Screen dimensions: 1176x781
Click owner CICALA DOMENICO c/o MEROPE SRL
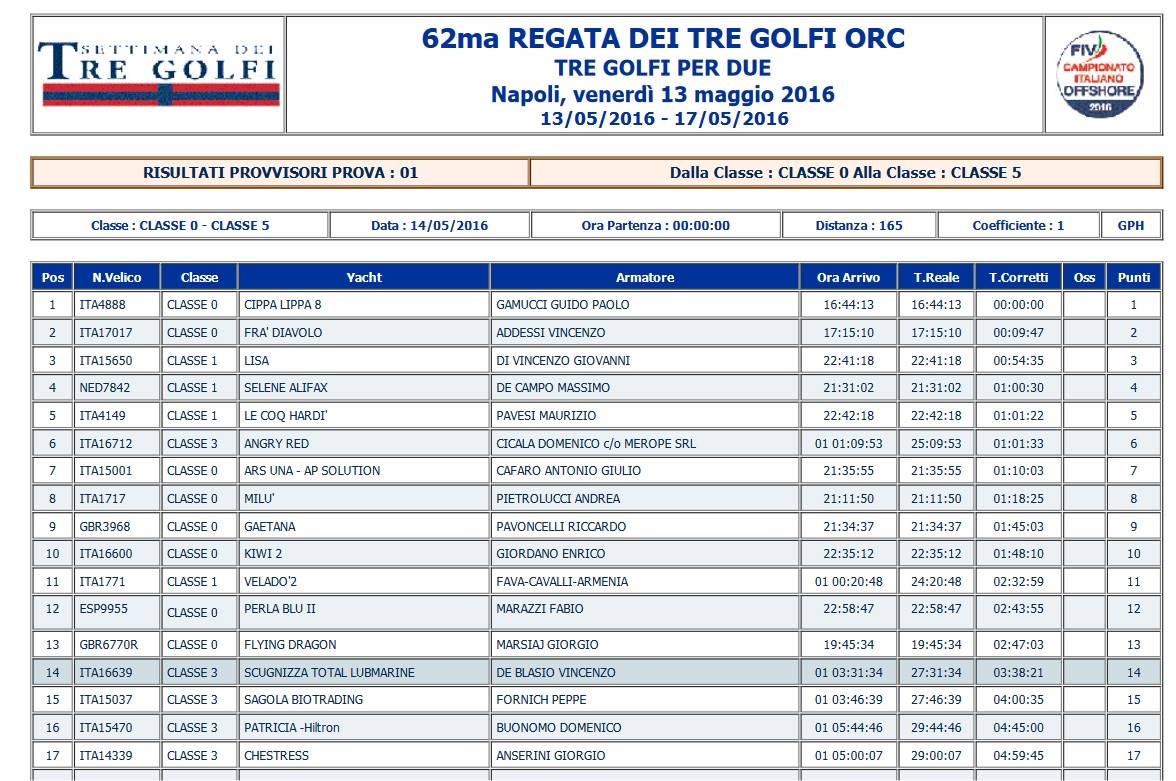[596, 443]
